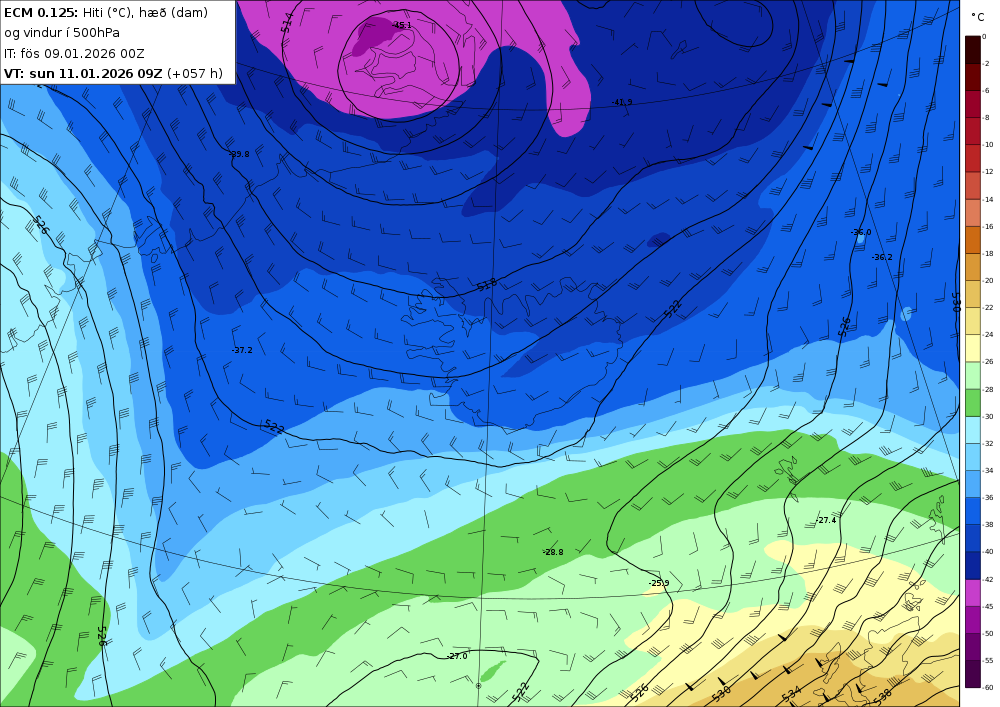Click the -36.2 temperature label
The height and width of the screenshot is (707, 1000).
click(882, 258)
